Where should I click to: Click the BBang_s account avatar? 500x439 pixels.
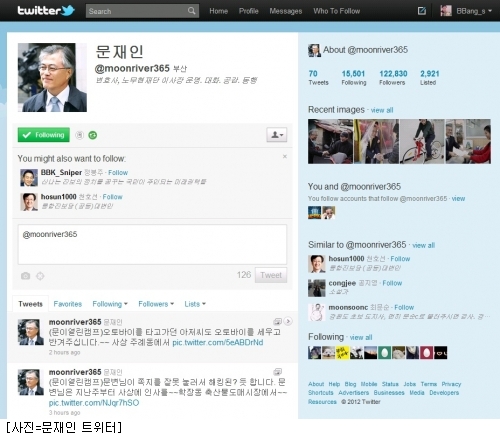point(446,11)
